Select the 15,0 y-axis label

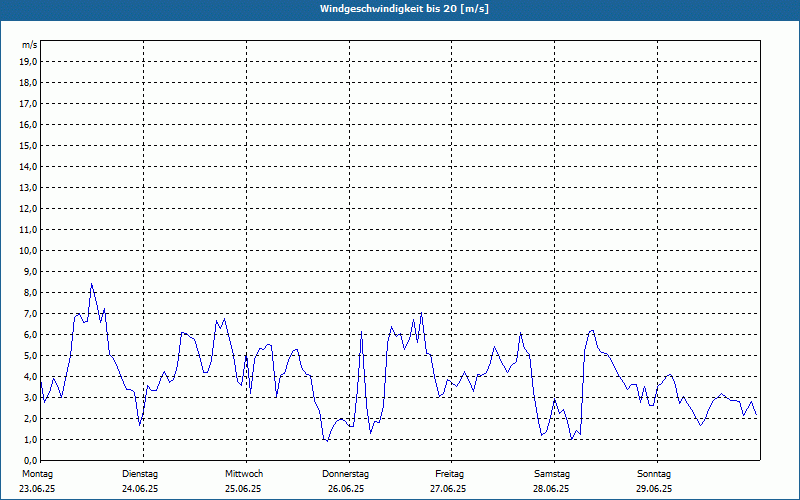coord(28,145)
